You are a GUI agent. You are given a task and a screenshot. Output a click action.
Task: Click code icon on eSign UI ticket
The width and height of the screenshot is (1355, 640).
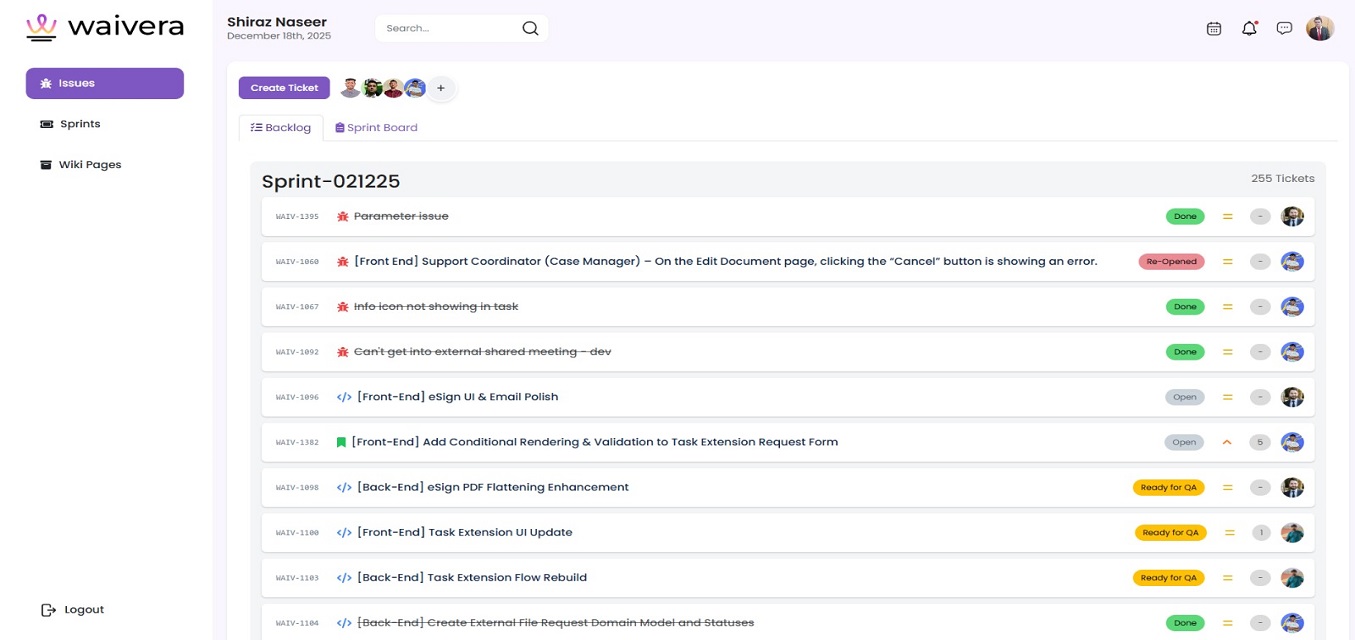(344, 397)
